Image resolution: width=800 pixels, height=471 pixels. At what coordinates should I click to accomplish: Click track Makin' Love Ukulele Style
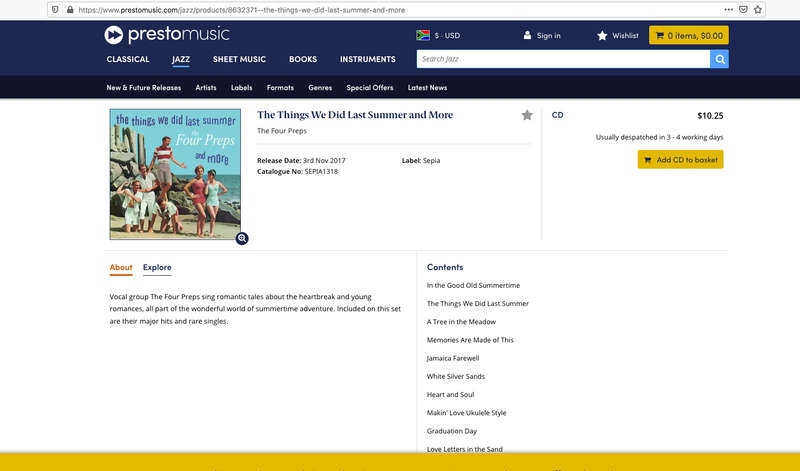tap(467, 413)
